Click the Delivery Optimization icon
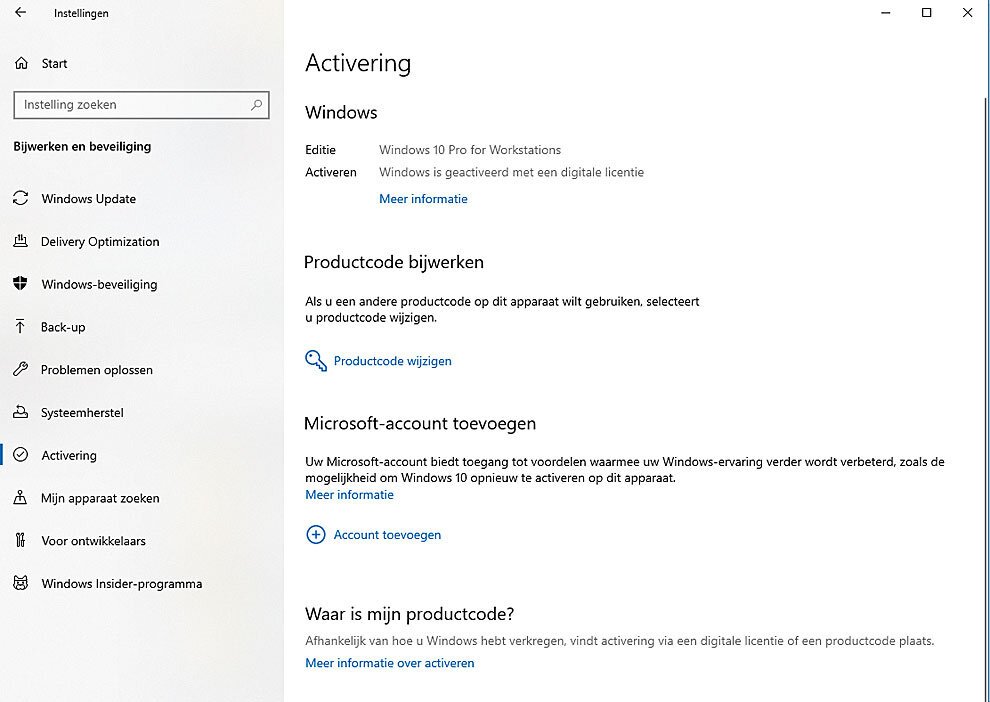This screenshot has width=990, height=702. pyautogui.click(x=21, y=241)
